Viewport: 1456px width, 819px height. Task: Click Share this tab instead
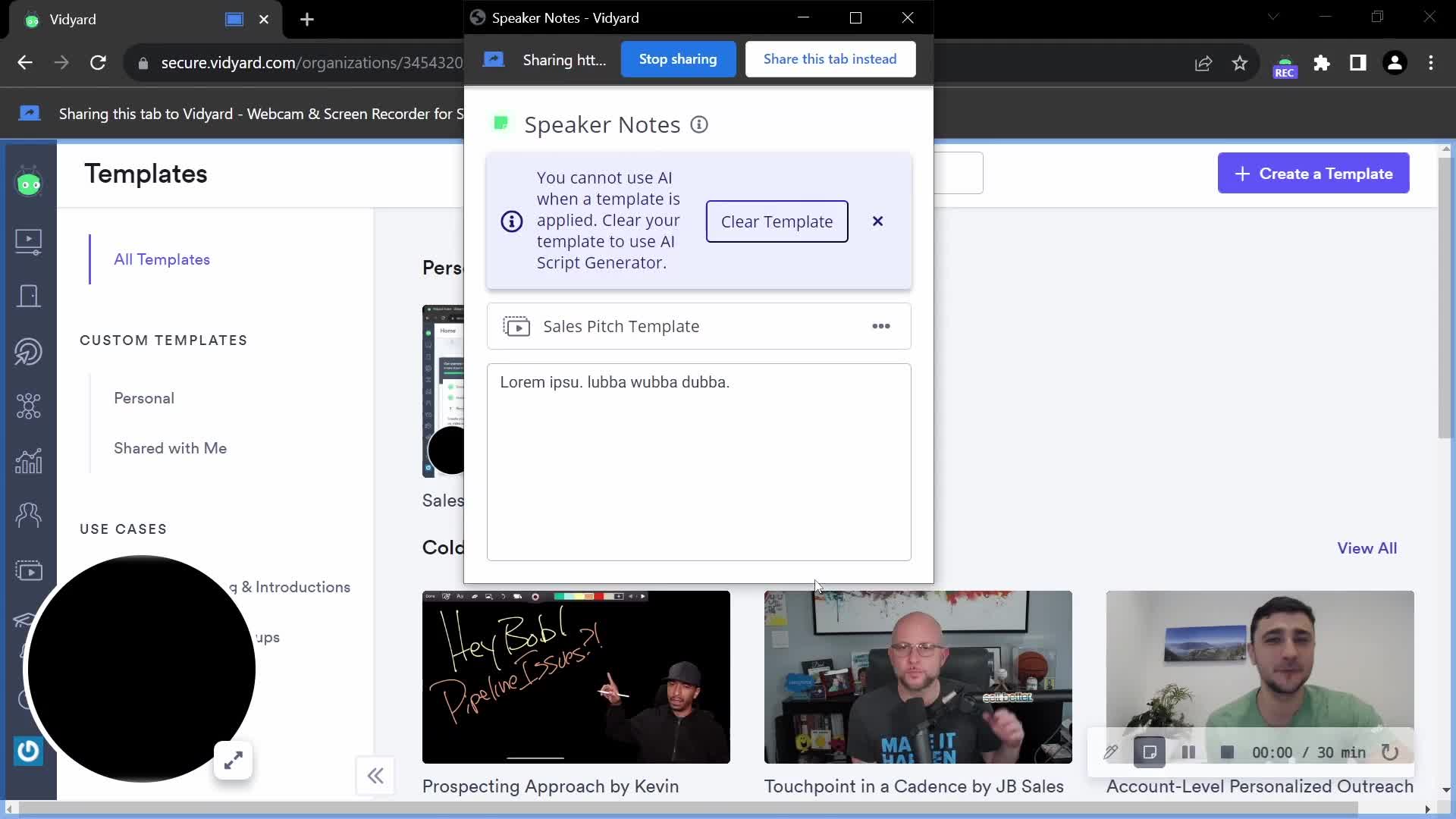click(x=830, y=59)
